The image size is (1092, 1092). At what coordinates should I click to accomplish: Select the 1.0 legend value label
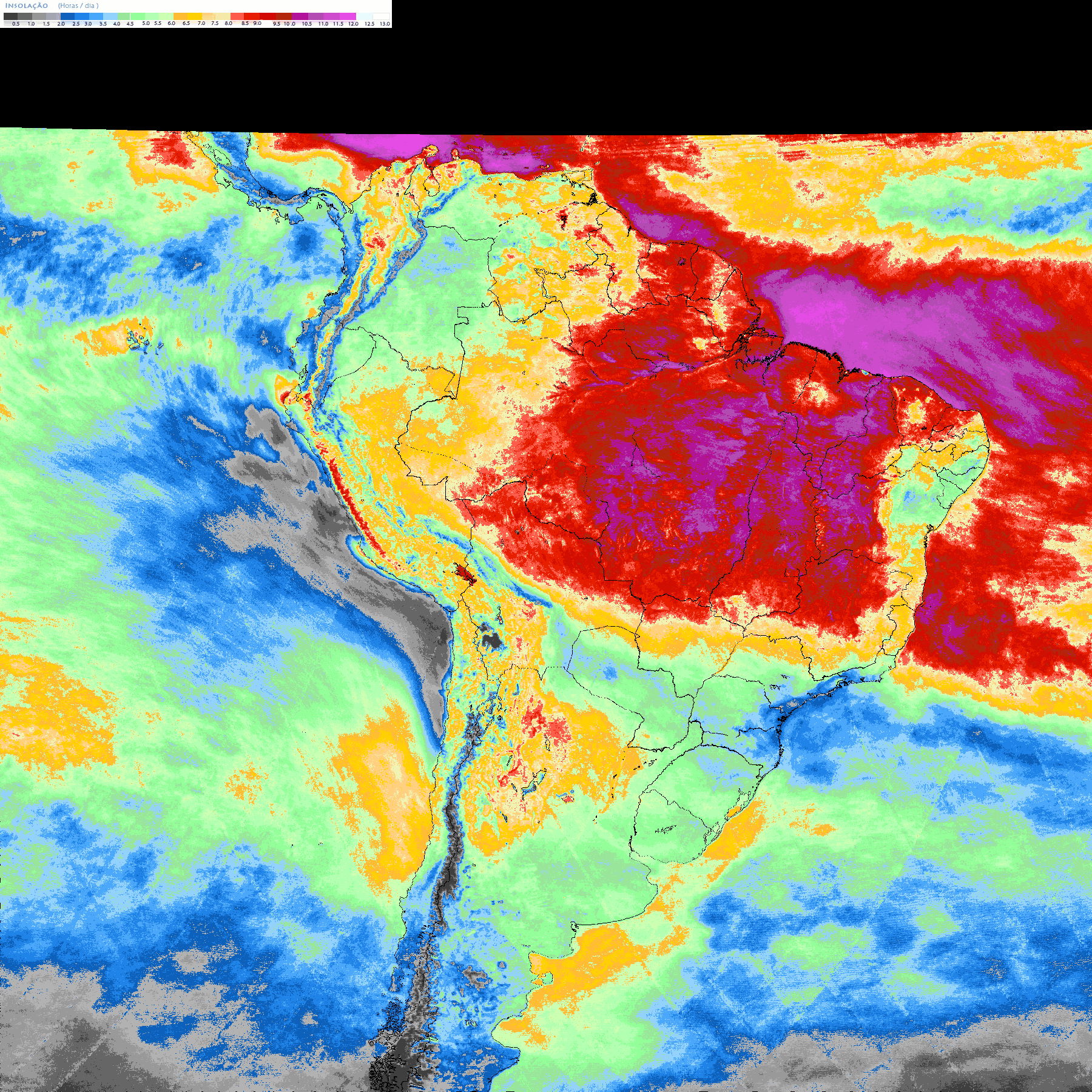point(31,24)
